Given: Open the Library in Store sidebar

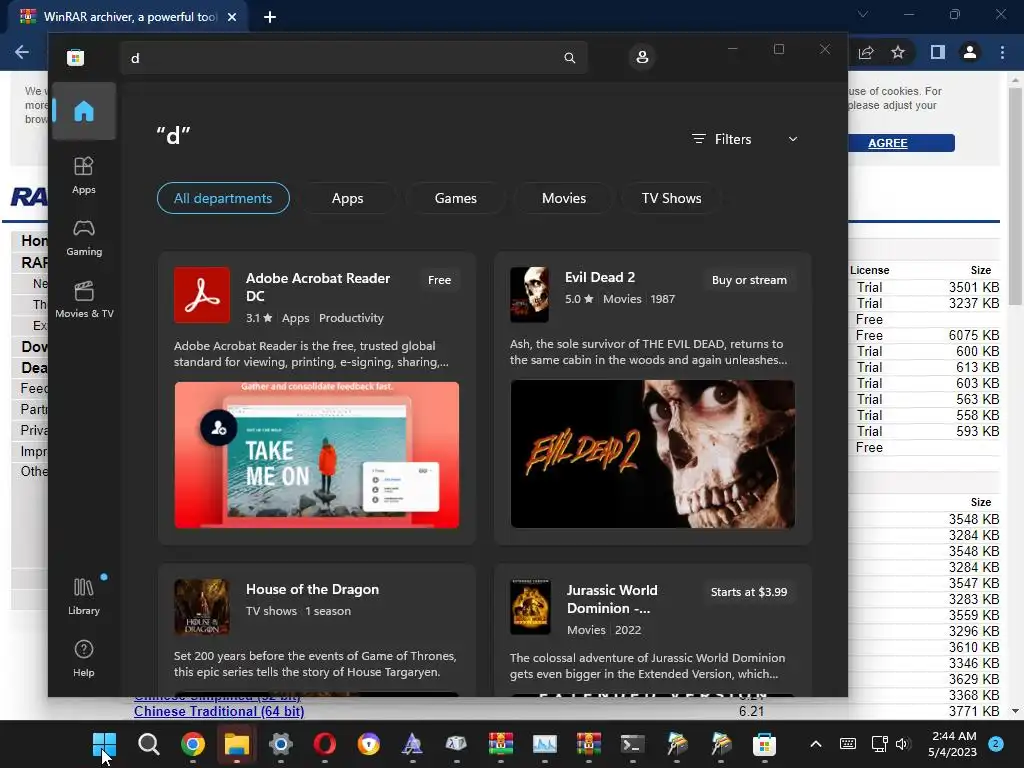Looking at the screenshot, I should 84,596.
